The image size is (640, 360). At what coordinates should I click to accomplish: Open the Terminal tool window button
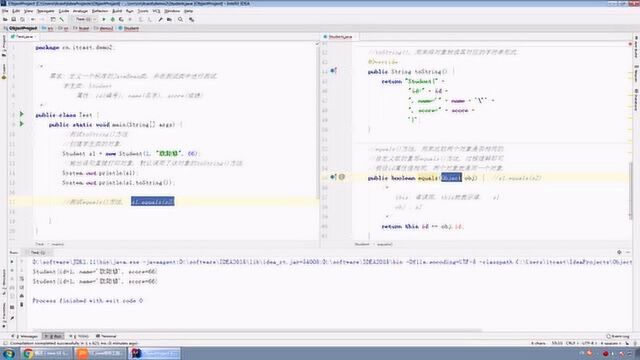(106, 336)
